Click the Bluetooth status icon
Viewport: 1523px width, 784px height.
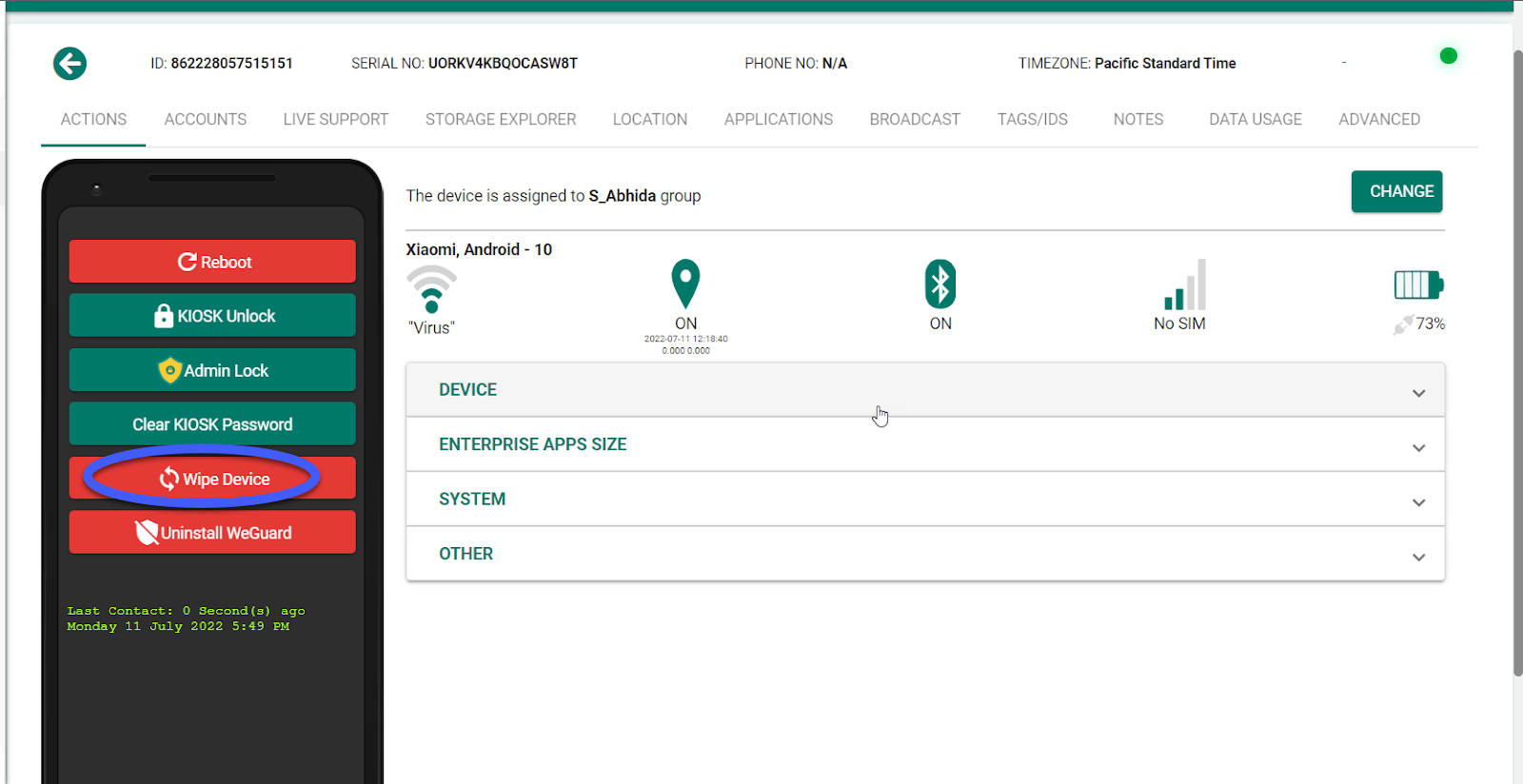click(x=940, y=284)
